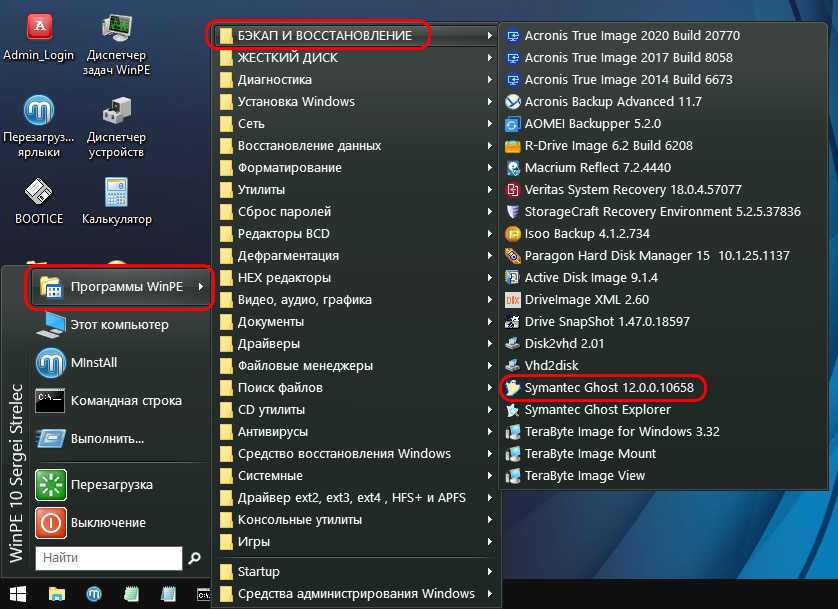838x609 pixels.
Task: Open Admin_Login desktop icon
Action: point(39,37)
